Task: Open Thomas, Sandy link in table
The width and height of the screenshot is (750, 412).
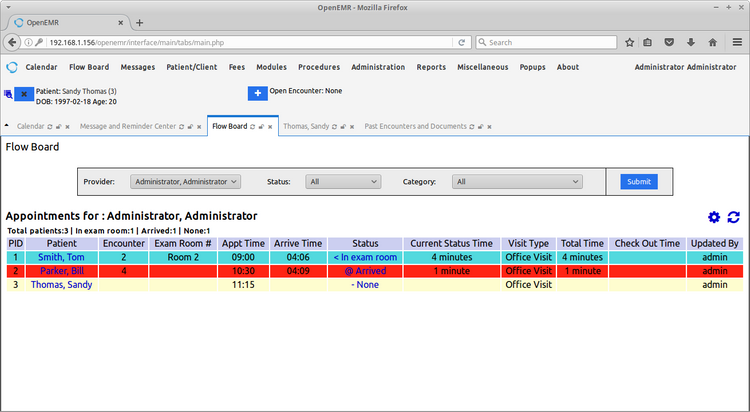Action: [x=61, y=285]
